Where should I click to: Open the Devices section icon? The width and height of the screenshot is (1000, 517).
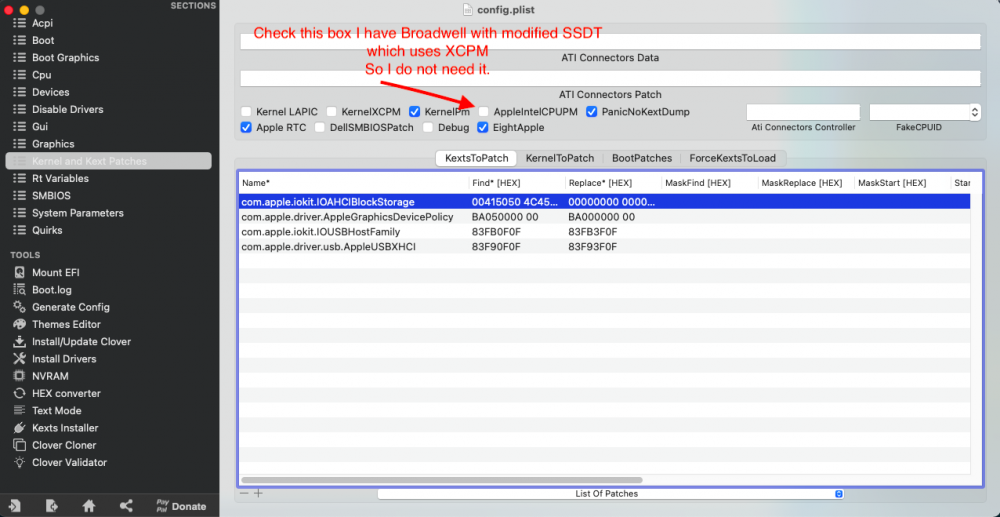coord(20,92)
